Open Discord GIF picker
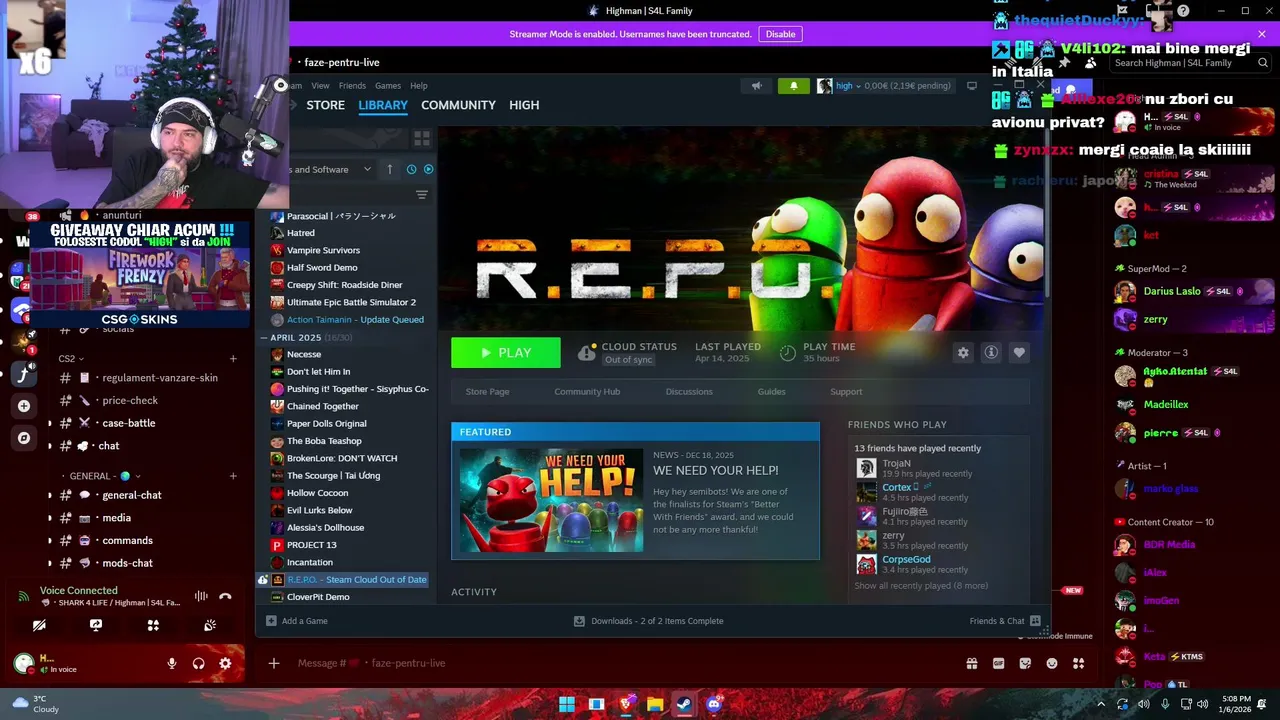 pos(998,663)
